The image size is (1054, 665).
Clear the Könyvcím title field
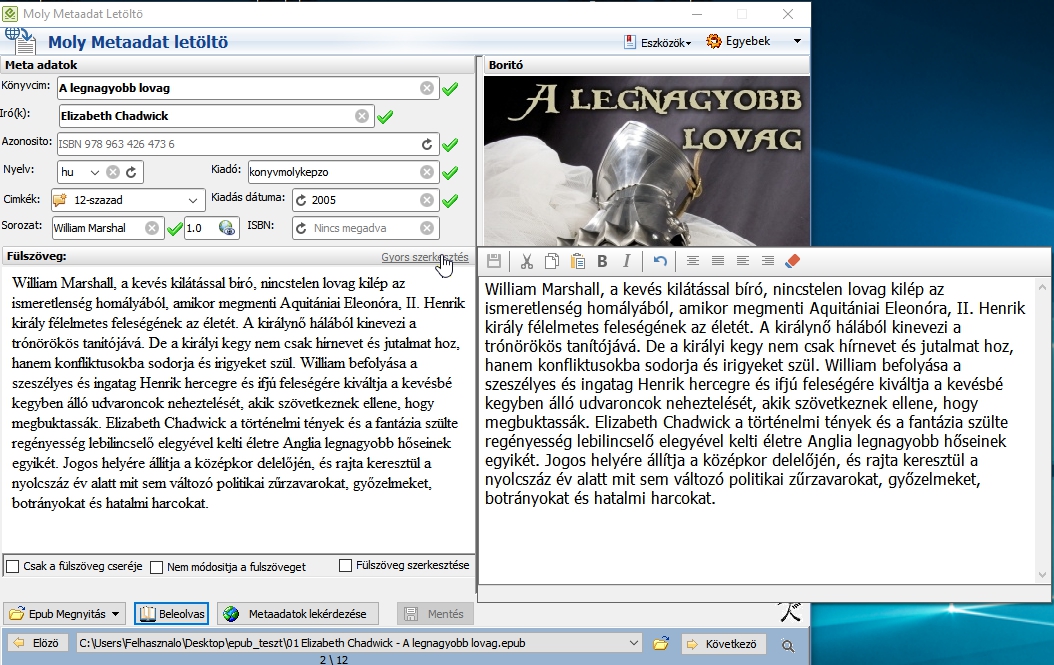coord(427,88)
